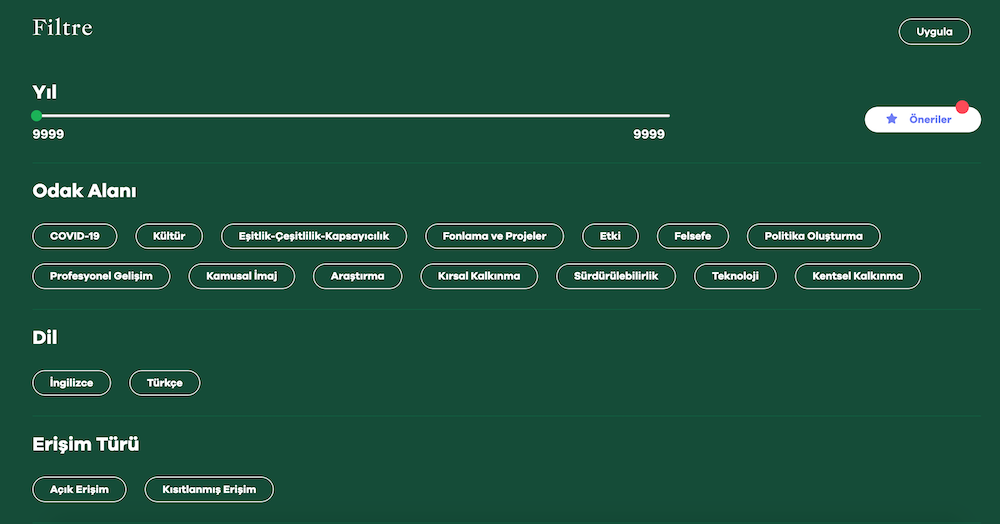Click the star icon in Öneriler
Viewport: 1000px width, 524px height.
pos(892,119)
